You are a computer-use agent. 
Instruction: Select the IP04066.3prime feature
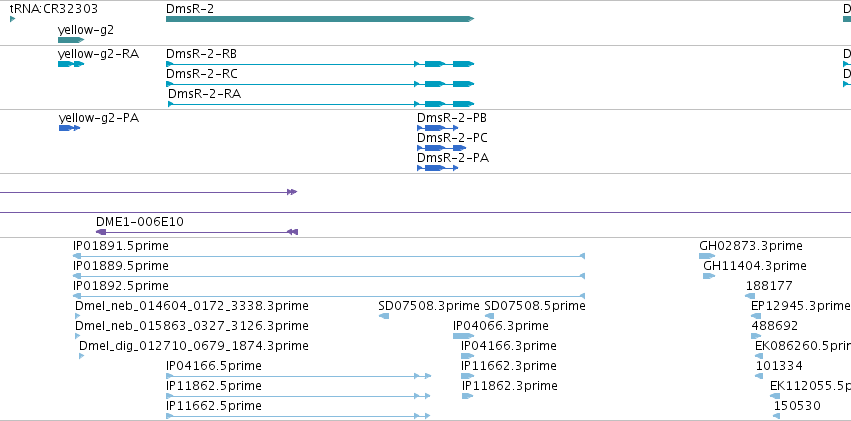pyautogui.click(x=463, y=336)
